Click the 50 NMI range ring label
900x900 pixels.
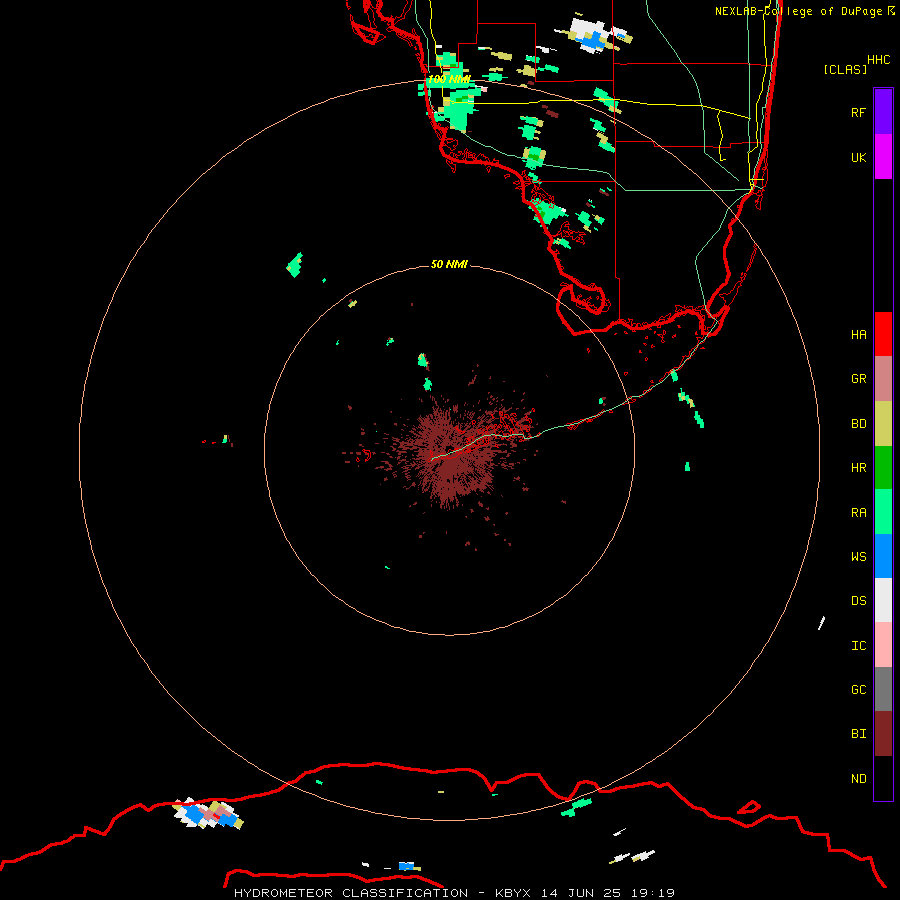click(x=449, y=264)
